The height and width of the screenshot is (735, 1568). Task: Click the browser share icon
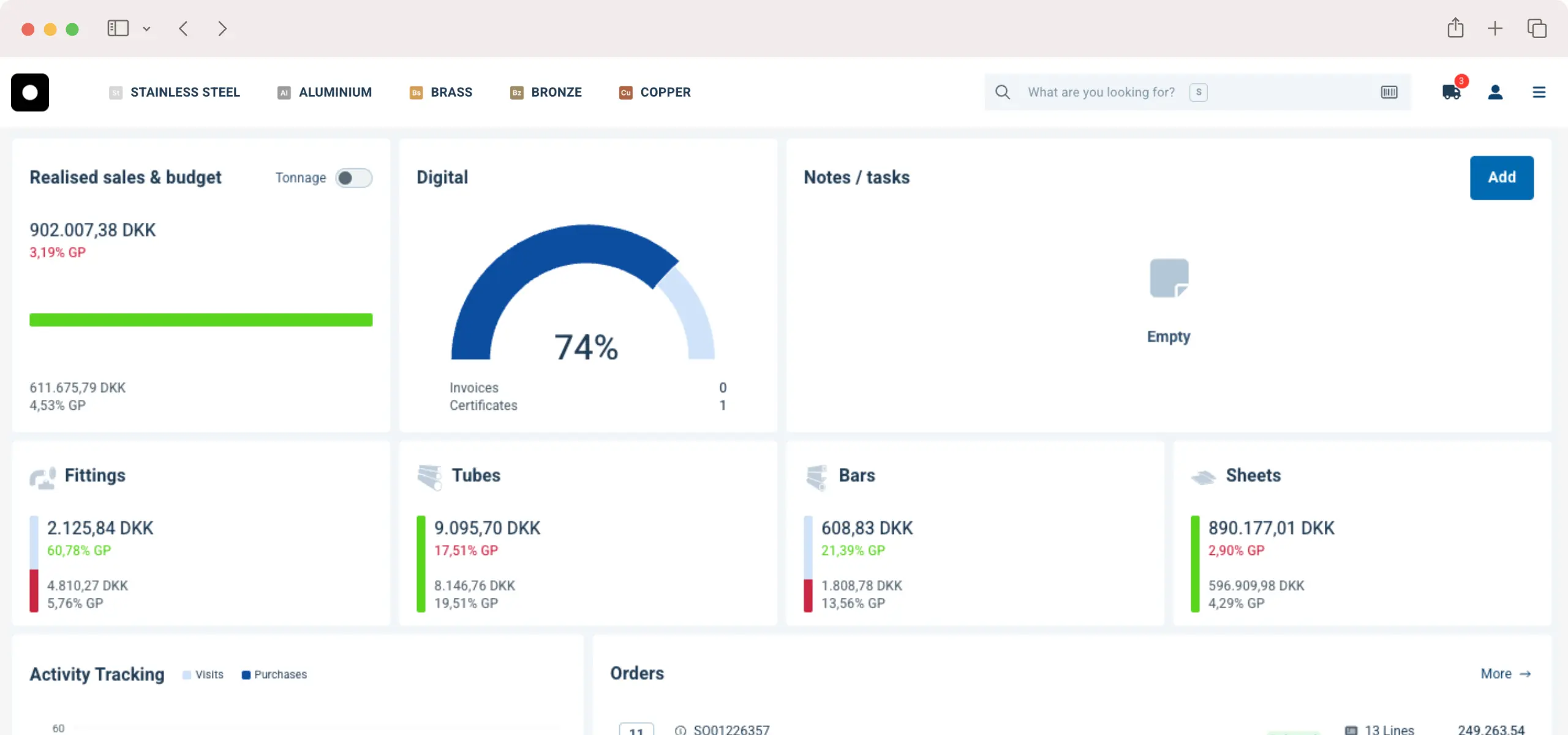1455,28
